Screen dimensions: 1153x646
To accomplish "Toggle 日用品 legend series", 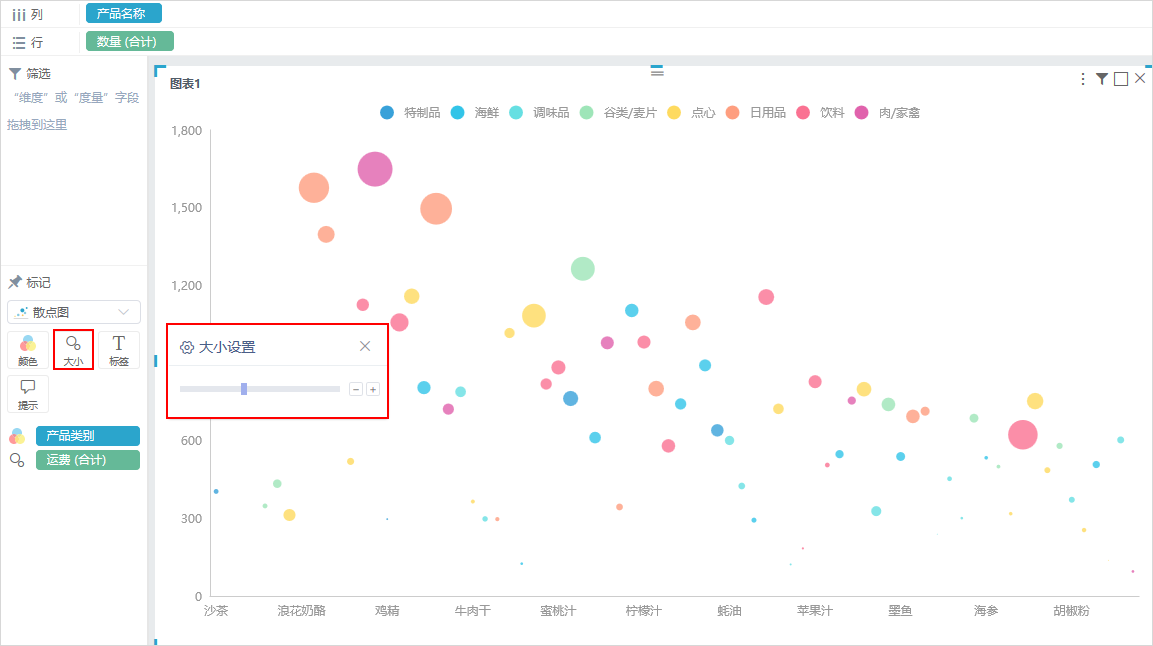I will tap(755, 112).
